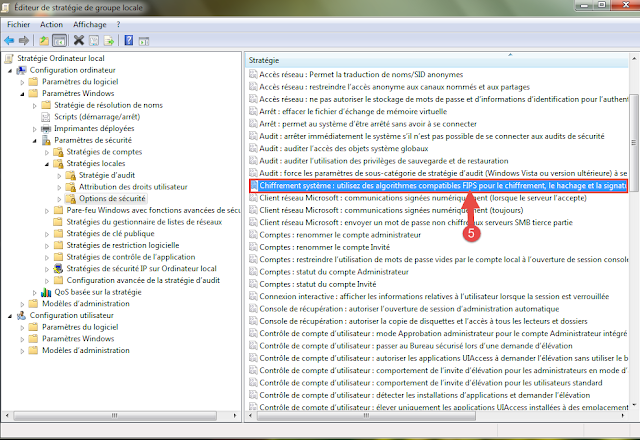Image resolution: width=640 pixels, height=440 pixels.
Task: Click the Stratégie d'audit folder icon
Action: (71, 176)
